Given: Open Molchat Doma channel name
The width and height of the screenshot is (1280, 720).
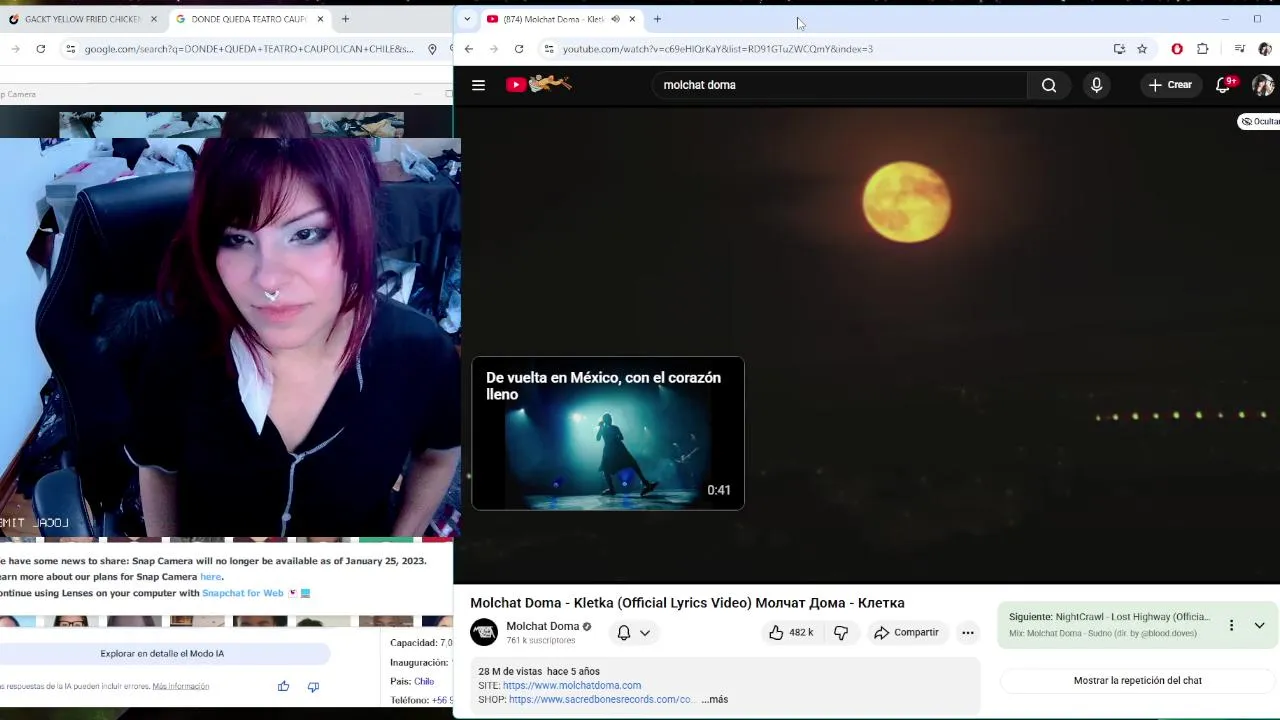Looking at the screenshot, I should pos(542,626).
